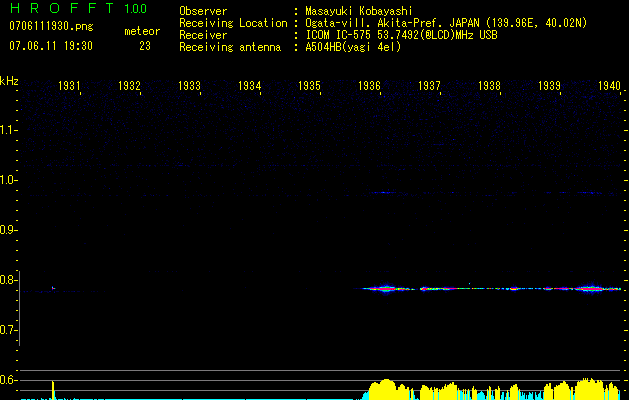629x400 pixels.
Task: Click the 0.8 kHz axis label
Action: 8,280
